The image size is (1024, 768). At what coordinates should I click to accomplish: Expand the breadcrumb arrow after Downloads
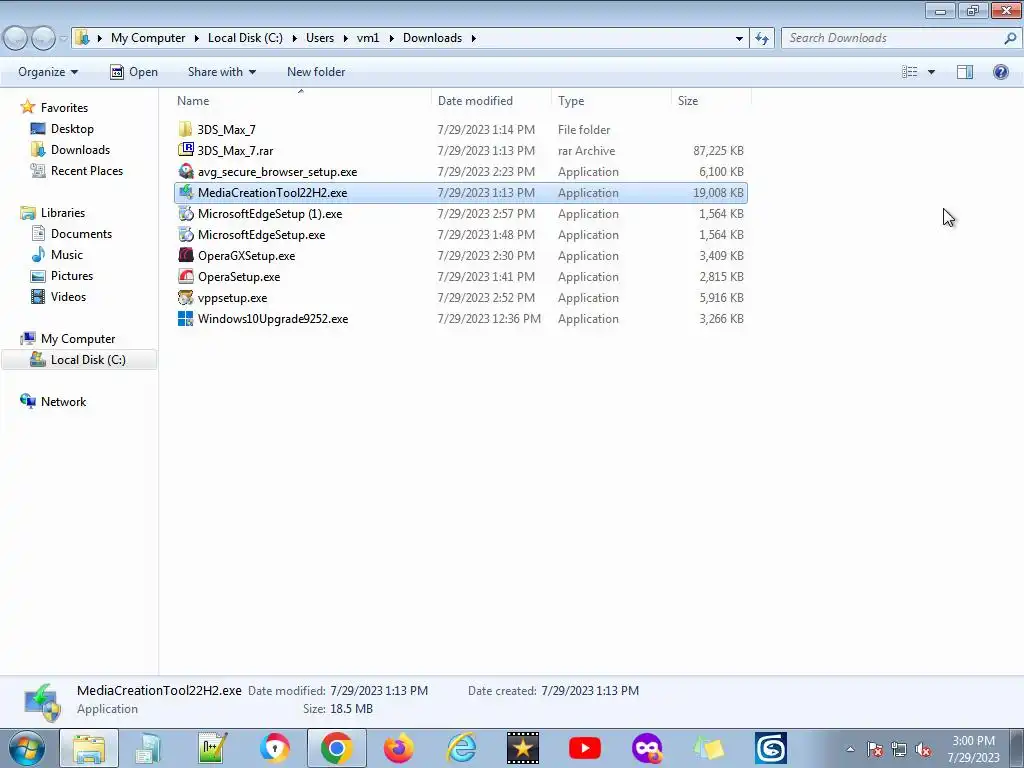point(473,38)
